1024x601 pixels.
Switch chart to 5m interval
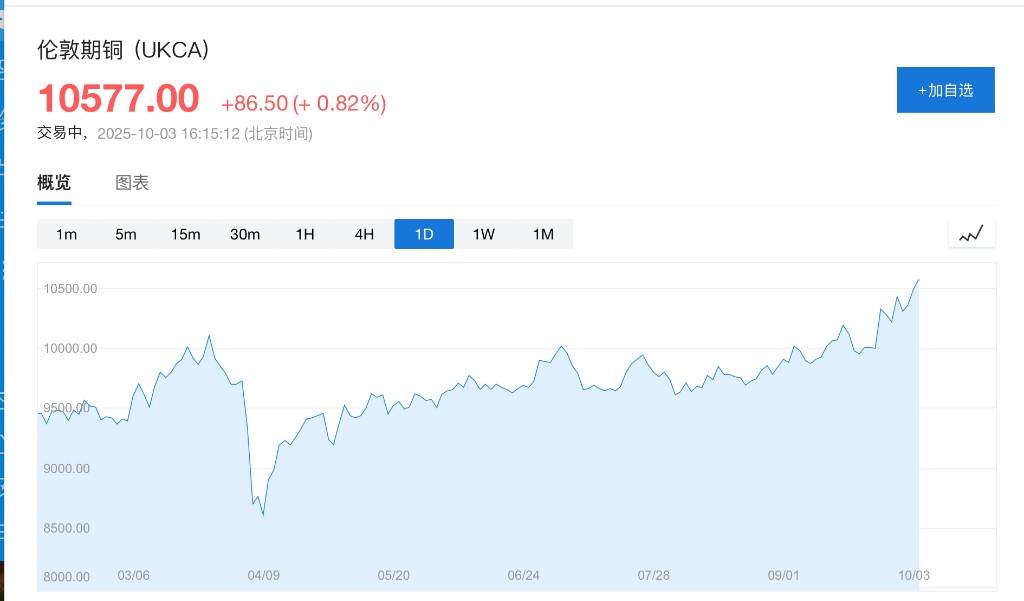pyautogui.click(x=126, y=234)
